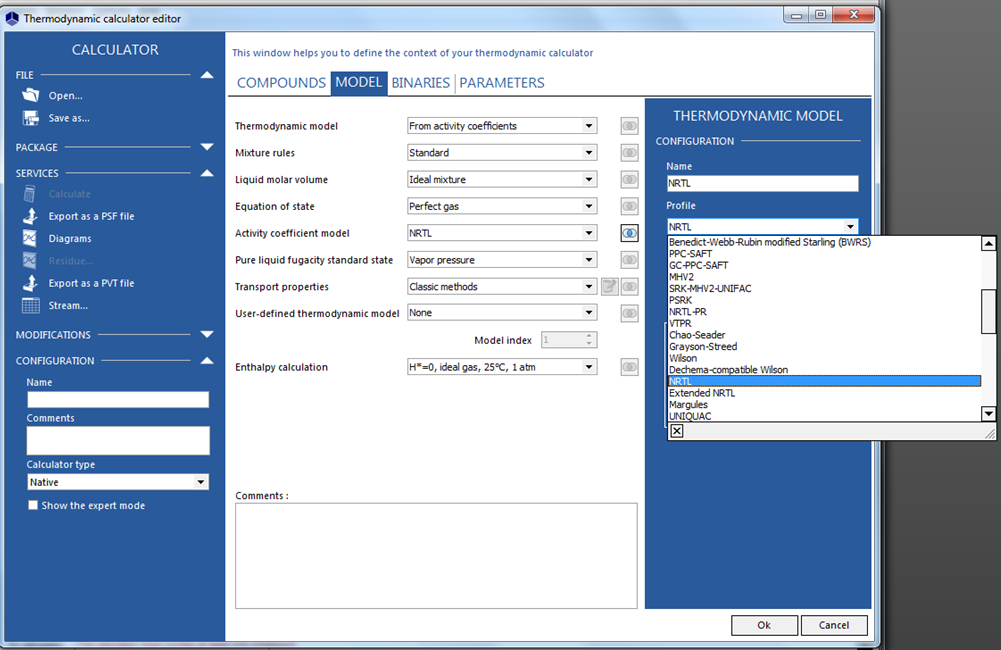Collapse the Profile dropdown list
This screenshot has height=650, width=1001.
[850, 227]
